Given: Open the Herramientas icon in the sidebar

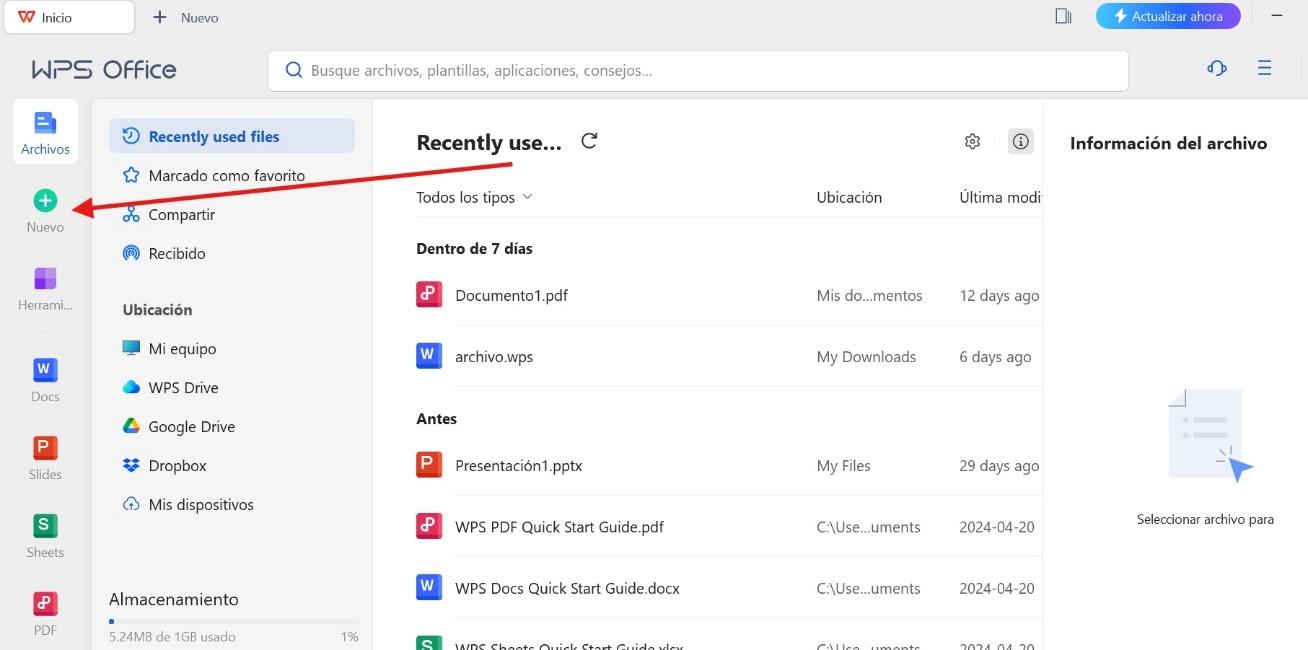Looking at the screenshot, I should click(45, 279).
